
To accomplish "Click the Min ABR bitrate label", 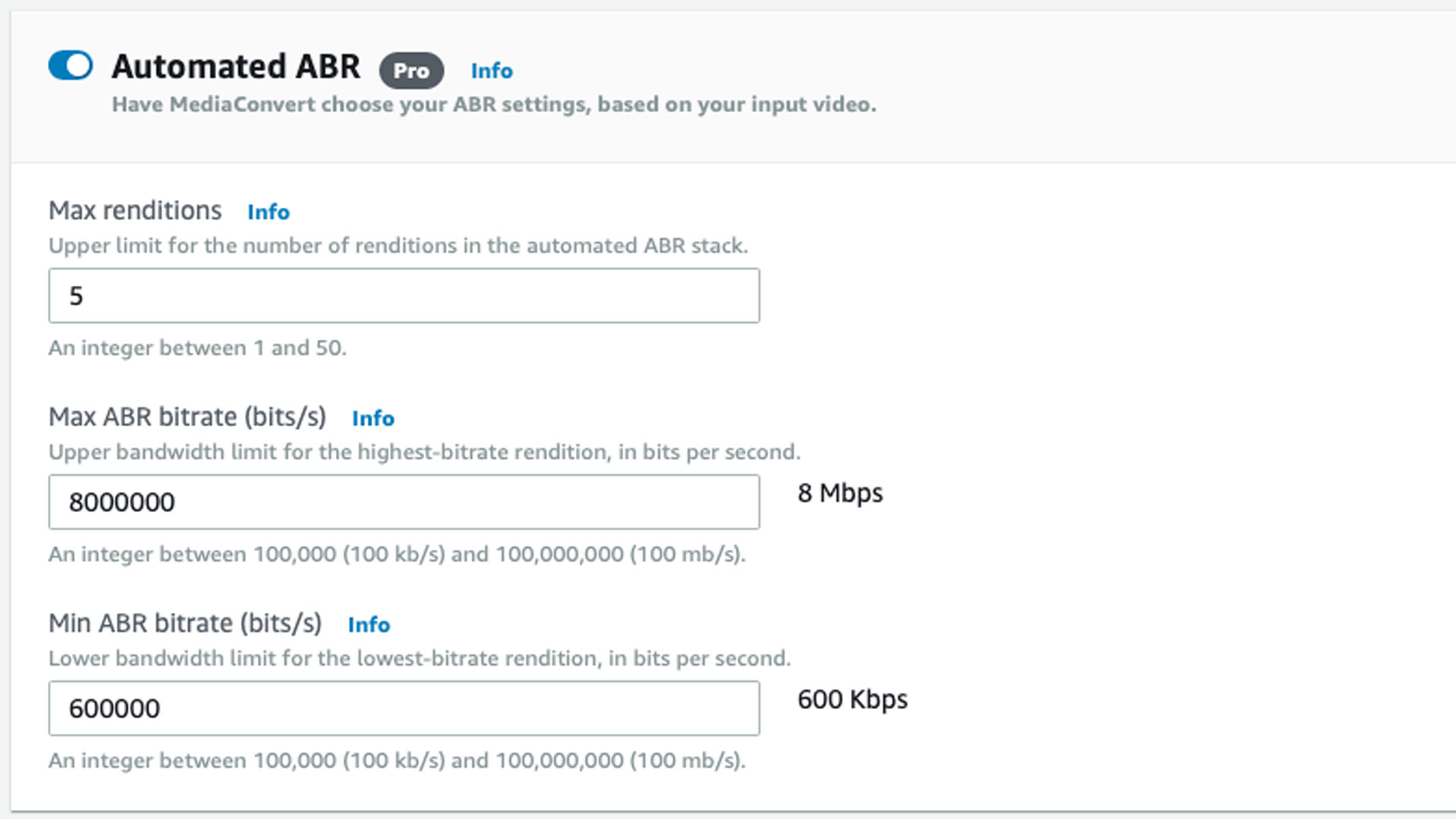I will [184, 623].
